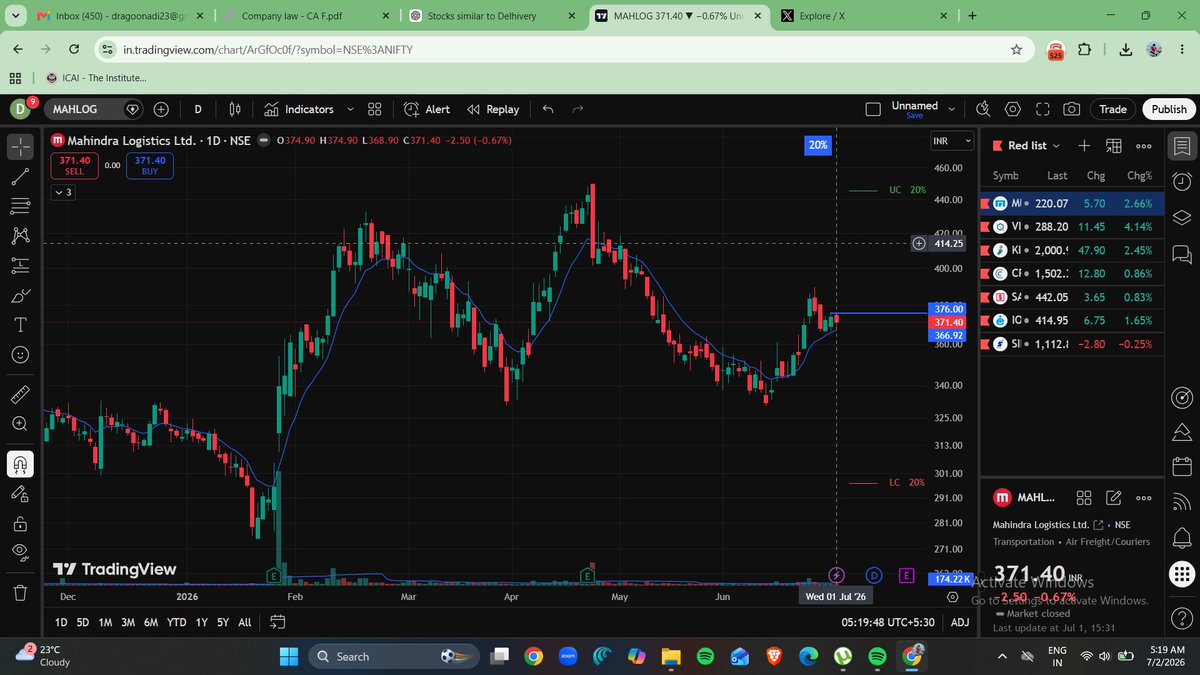Select the Text annotation tool
Viewport: 1200px width, 675px height.
click(x=20, y=325)
